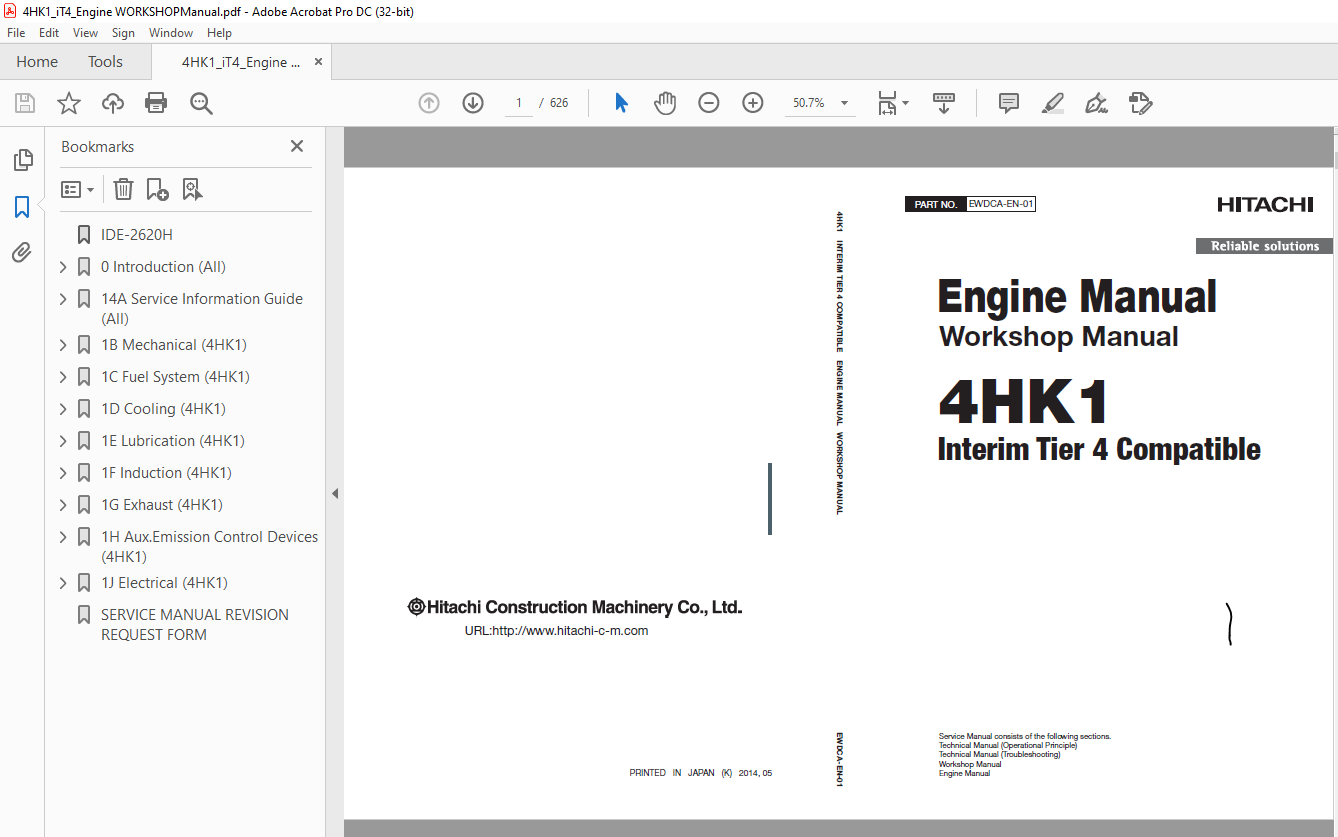Image resolution: width=1338 pixels, height=837 pixels.
Task: Activate the hand pan tool
Action: pos(665,103)
